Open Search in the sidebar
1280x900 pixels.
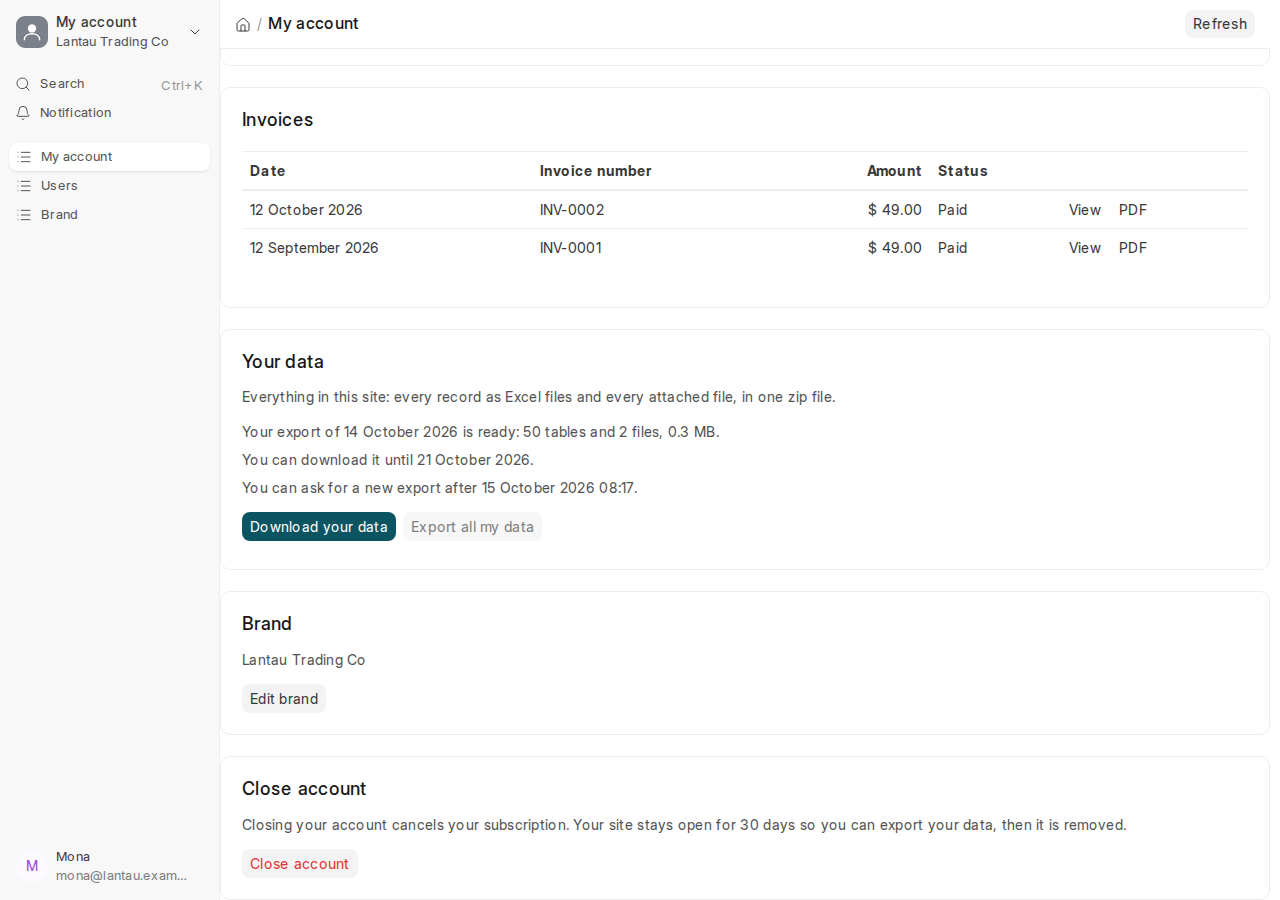click(x=110, y=84)
